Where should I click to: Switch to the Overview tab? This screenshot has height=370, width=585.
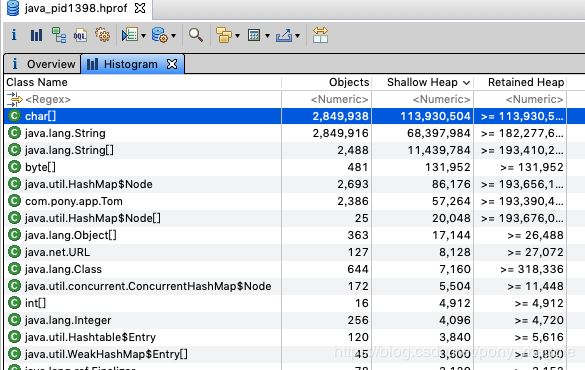click(x=43, y=64)
